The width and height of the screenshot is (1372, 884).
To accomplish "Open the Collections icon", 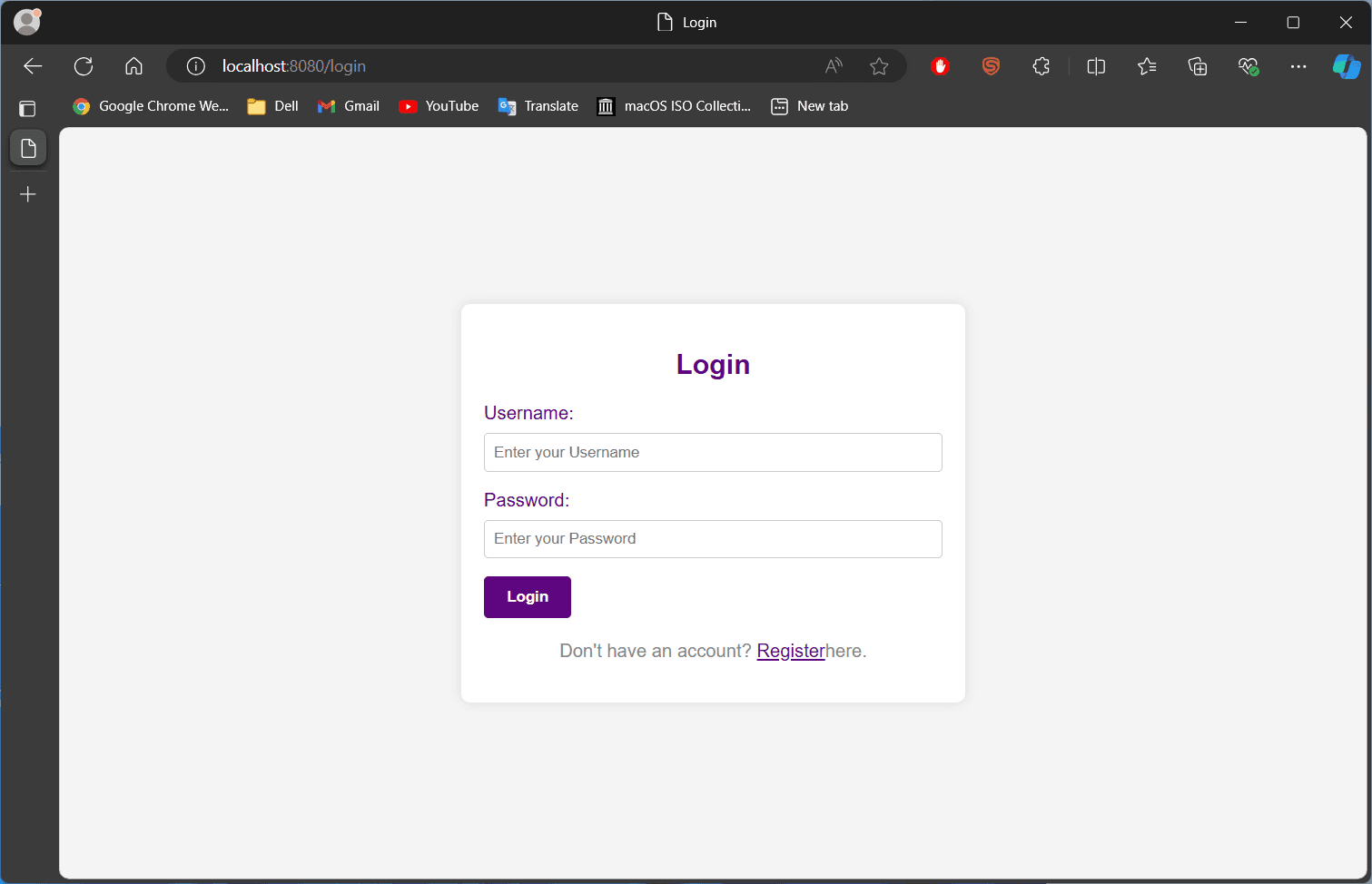I will [x=1197, y=65].
